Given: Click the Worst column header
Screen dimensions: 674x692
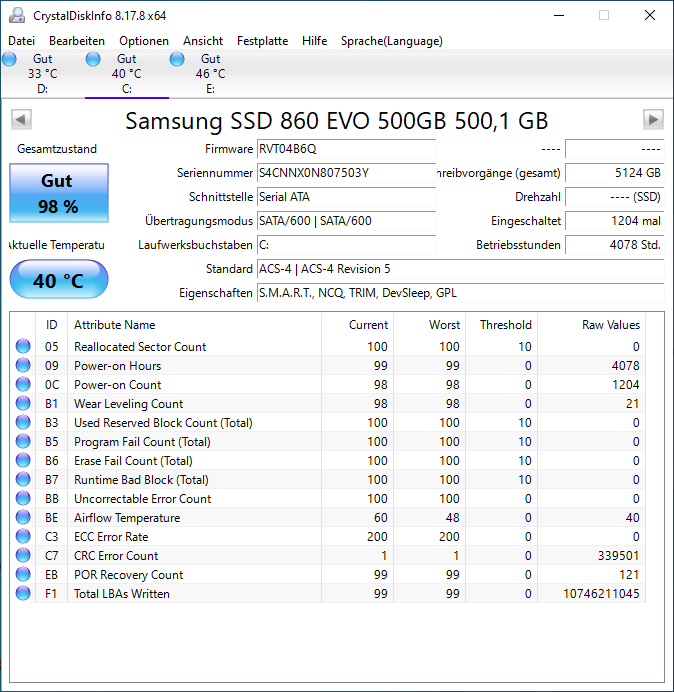Looking at the screenshot, I should tap(429, 325).
